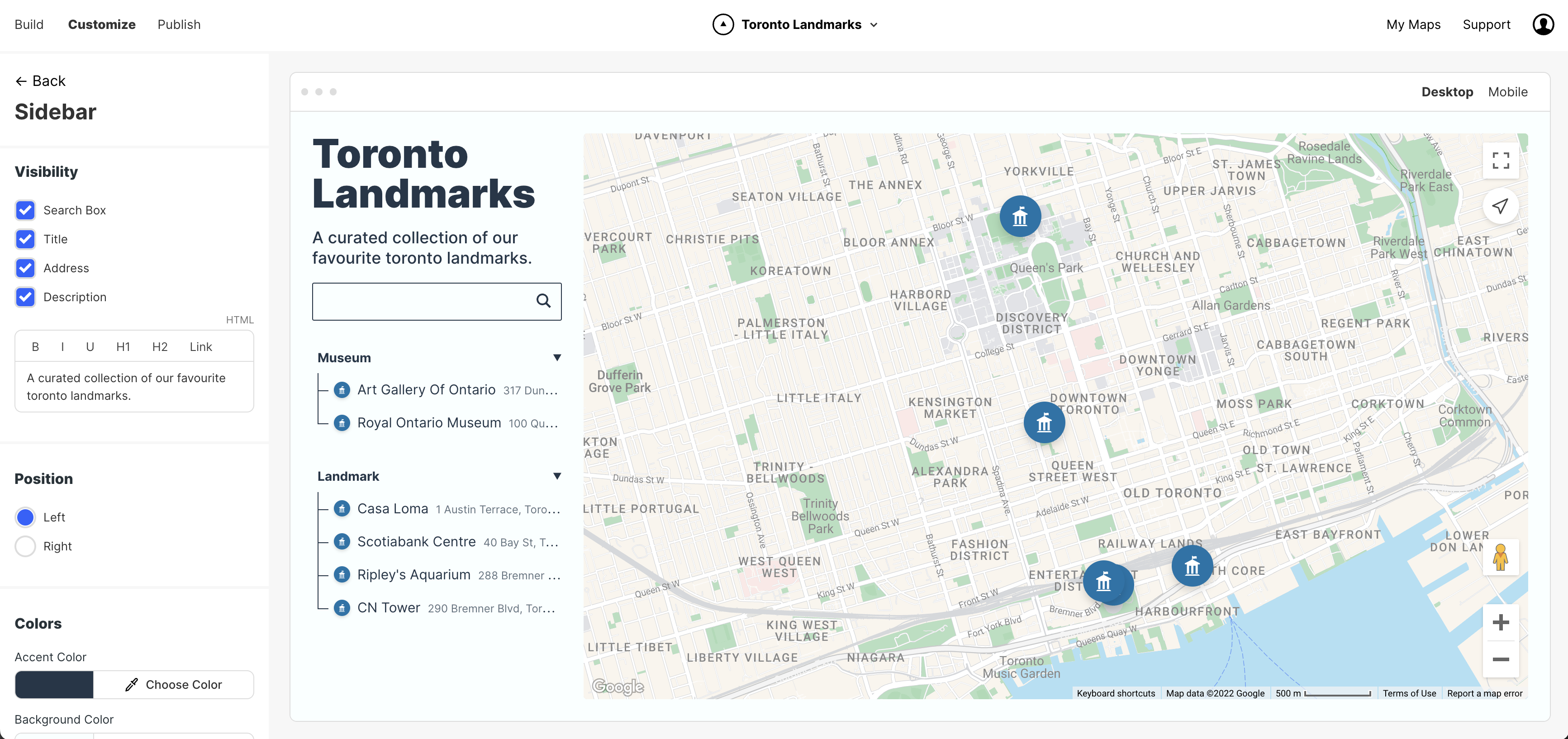Screen dimensions: 1568x739
Task: Open the Toronto Landmarks map switcher dropdown
Action: tap(874, 25)
